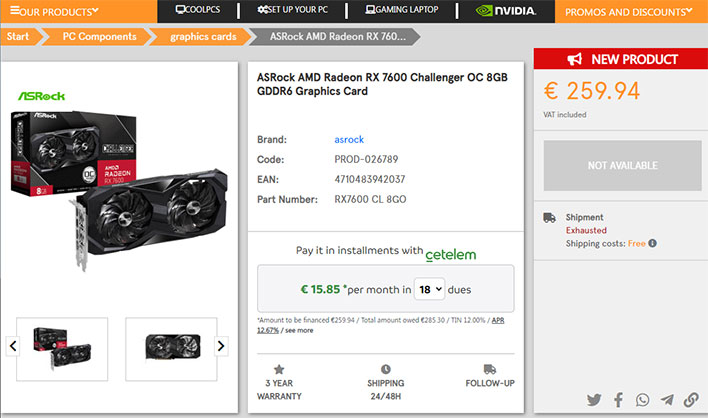Screen dimensions: 708x418
Task: Open the 18 dues installments selector
Action: pos(429,289)
